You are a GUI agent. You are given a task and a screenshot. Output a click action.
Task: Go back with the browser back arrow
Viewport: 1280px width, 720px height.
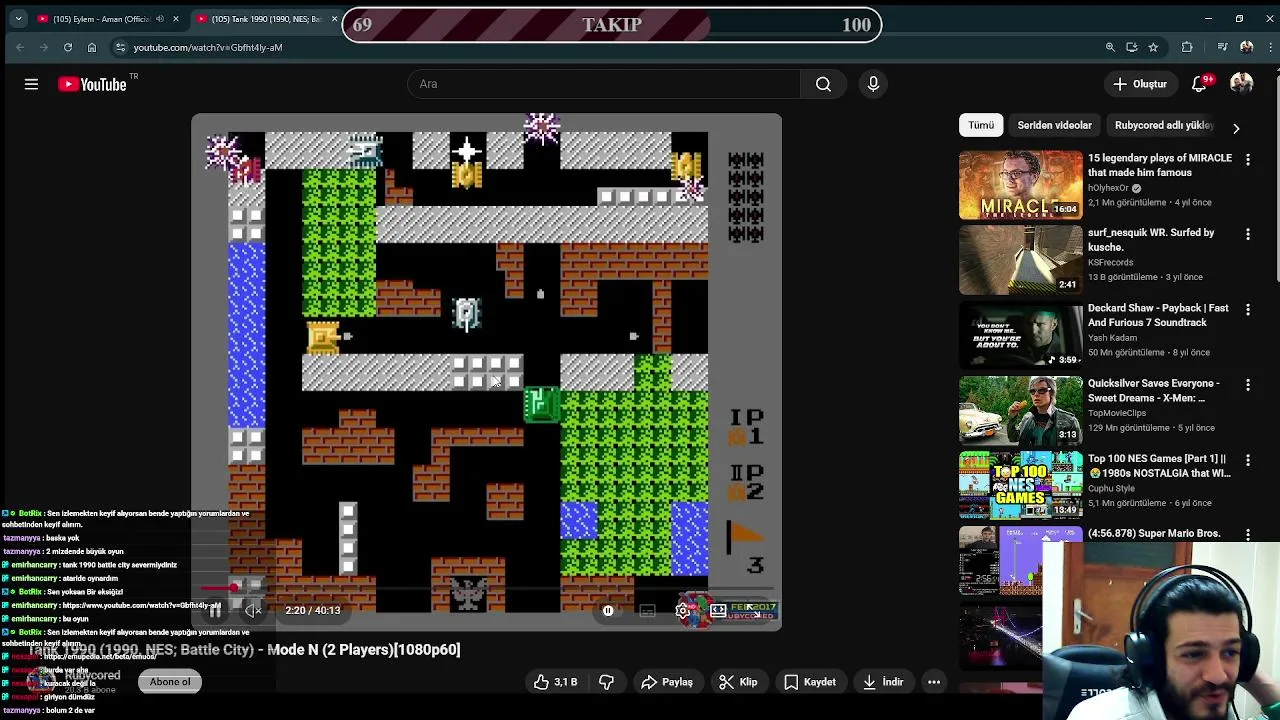coord(20,47)
